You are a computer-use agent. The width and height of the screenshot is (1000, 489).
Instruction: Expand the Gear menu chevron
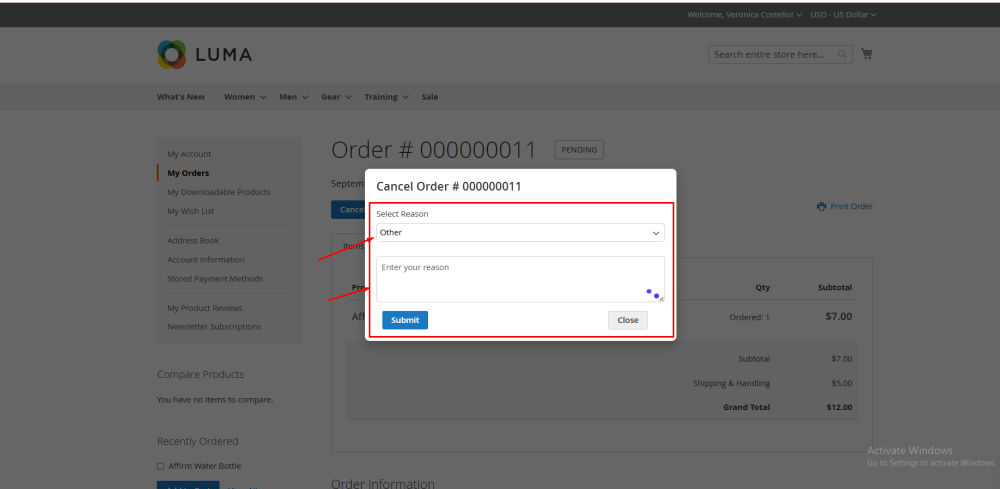[x=348, y=97]
